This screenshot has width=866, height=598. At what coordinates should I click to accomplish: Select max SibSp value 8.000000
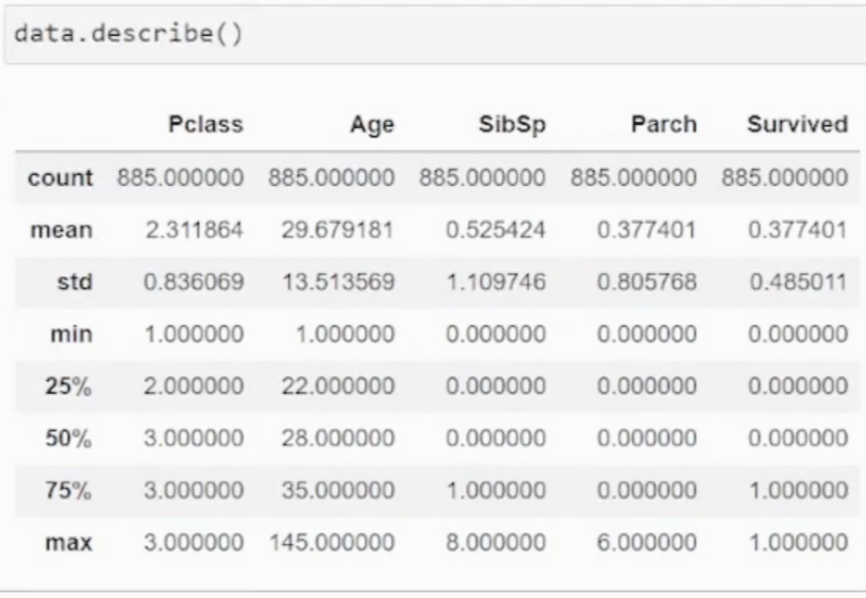click(496, 542)
